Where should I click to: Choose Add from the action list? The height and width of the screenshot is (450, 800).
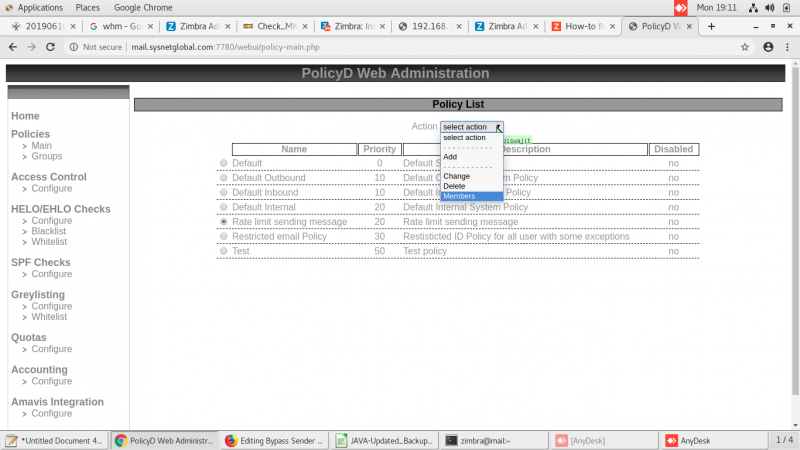[472, 157]
